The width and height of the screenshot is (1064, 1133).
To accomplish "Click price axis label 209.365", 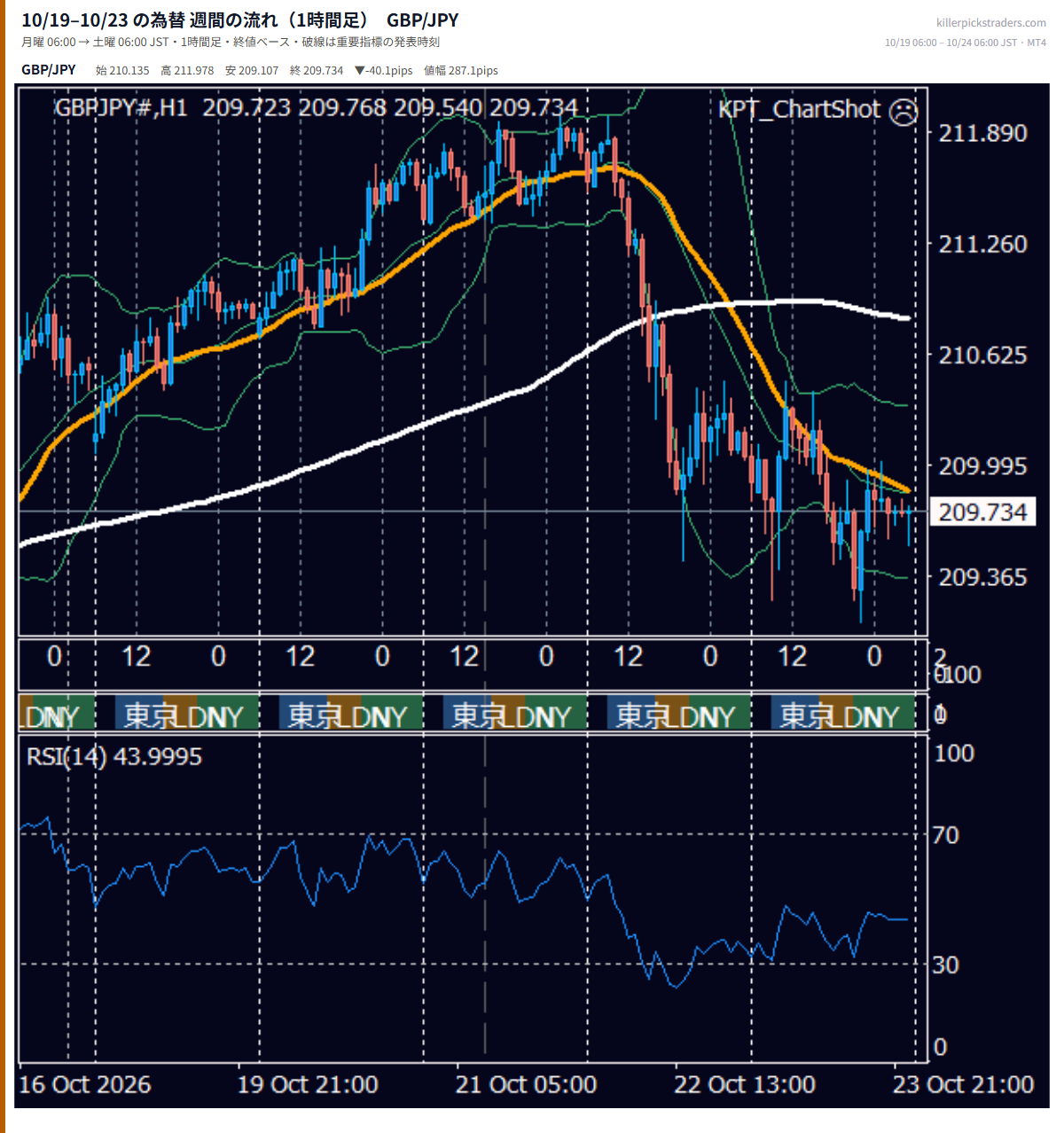I will click(x=982, y=577).
